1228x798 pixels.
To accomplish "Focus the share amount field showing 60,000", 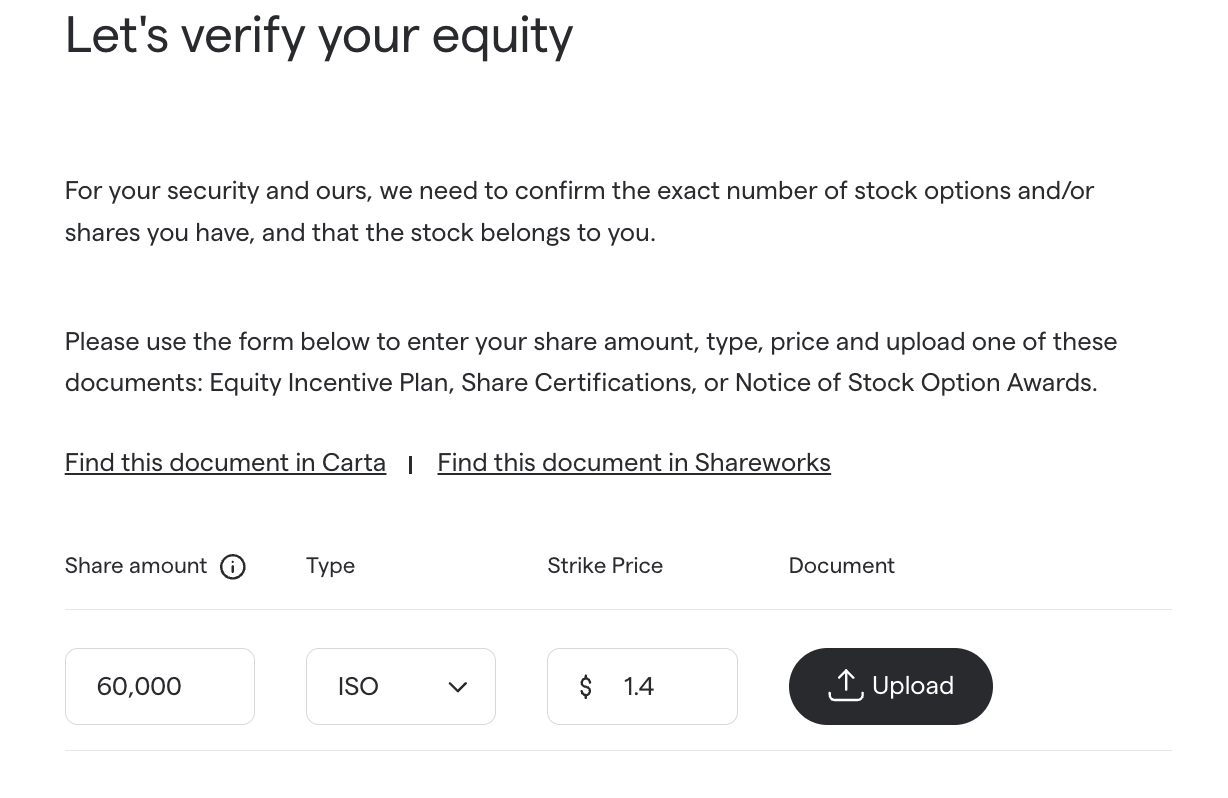I will click(x=160, y=687).
